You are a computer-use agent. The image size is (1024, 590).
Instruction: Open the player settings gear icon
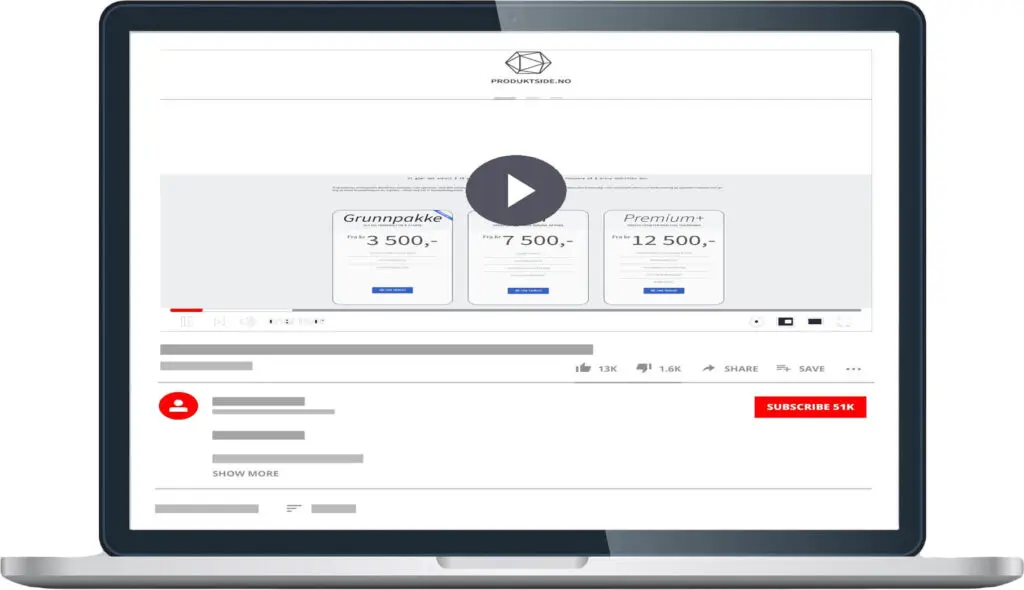pyautogui.click(x=756, y=321)
